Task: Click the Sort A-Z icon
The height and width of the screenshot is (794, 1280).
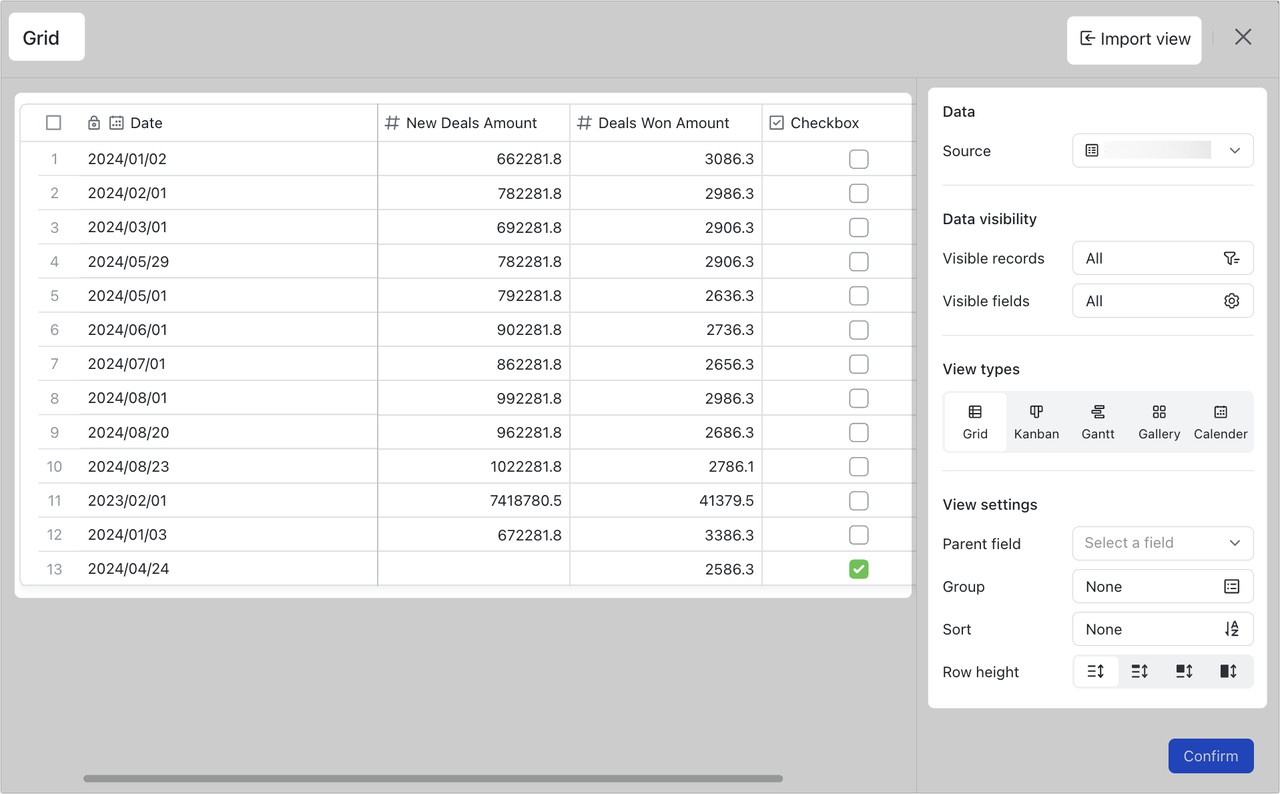Action: coord(1231,629)
